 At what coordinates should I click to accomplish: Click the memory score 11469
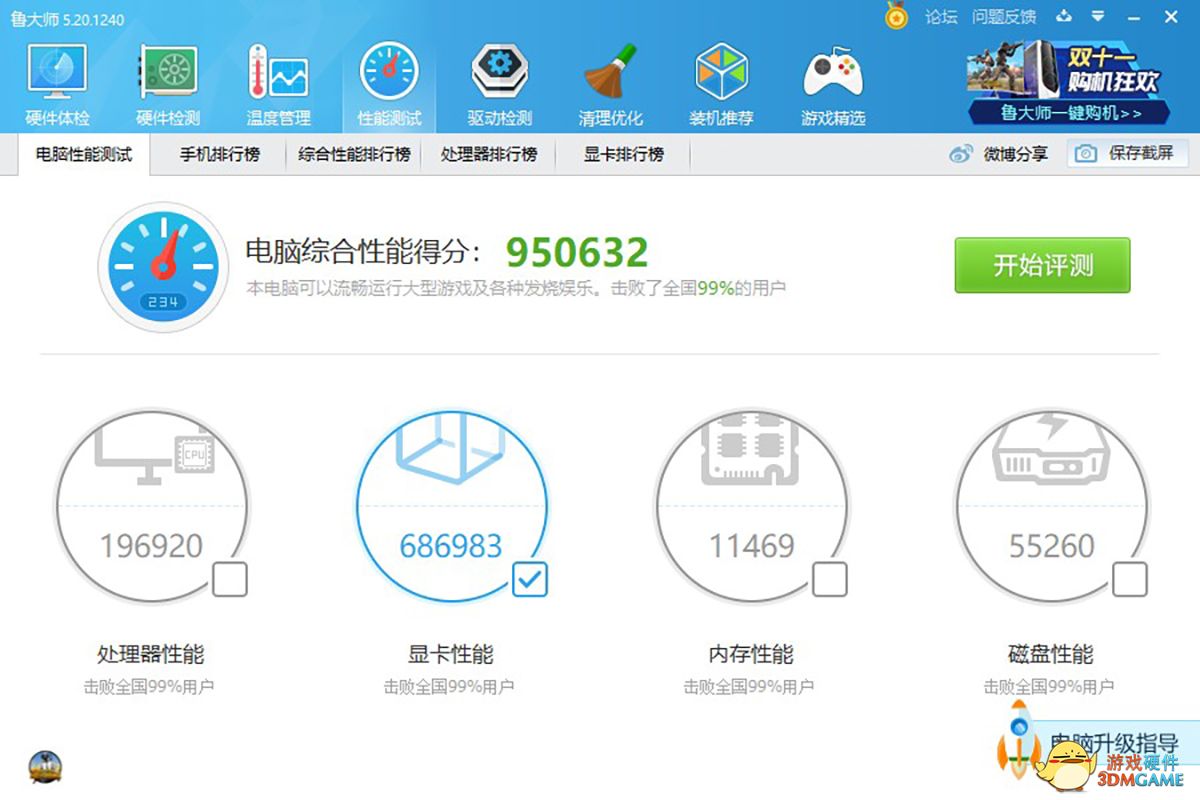coord(752,546)
